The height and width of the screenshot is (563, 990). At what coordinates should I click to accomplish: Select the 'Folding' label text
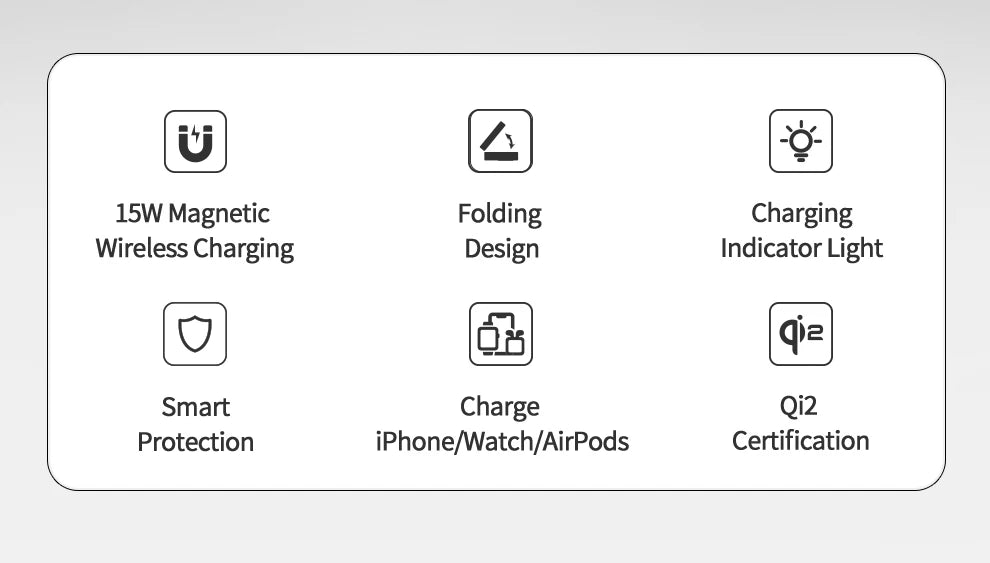(x=499, y=215)
